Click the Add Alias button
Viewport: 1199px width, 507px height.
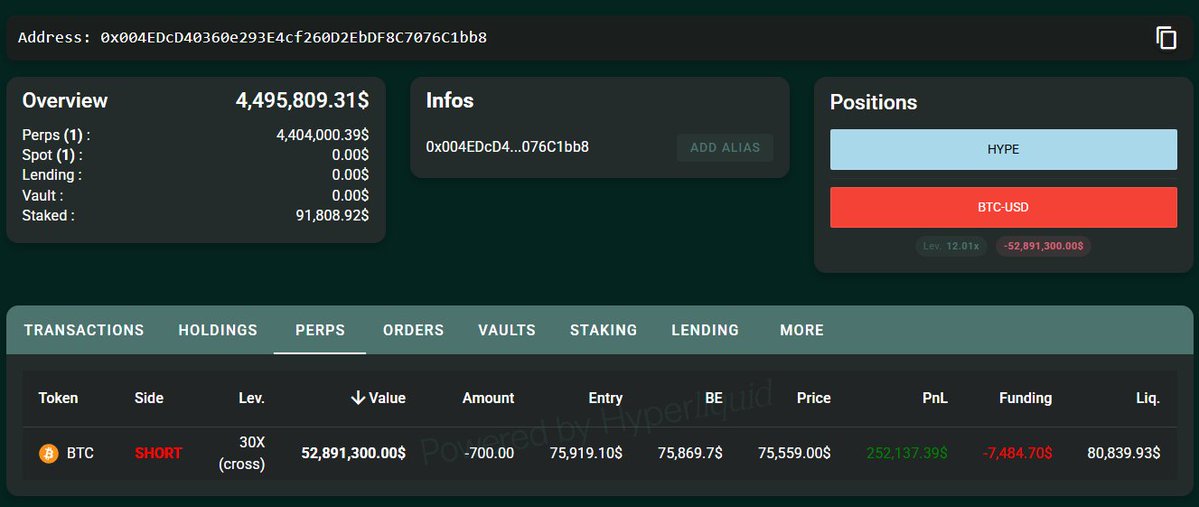pyautogui.click(x=725, y=148)
